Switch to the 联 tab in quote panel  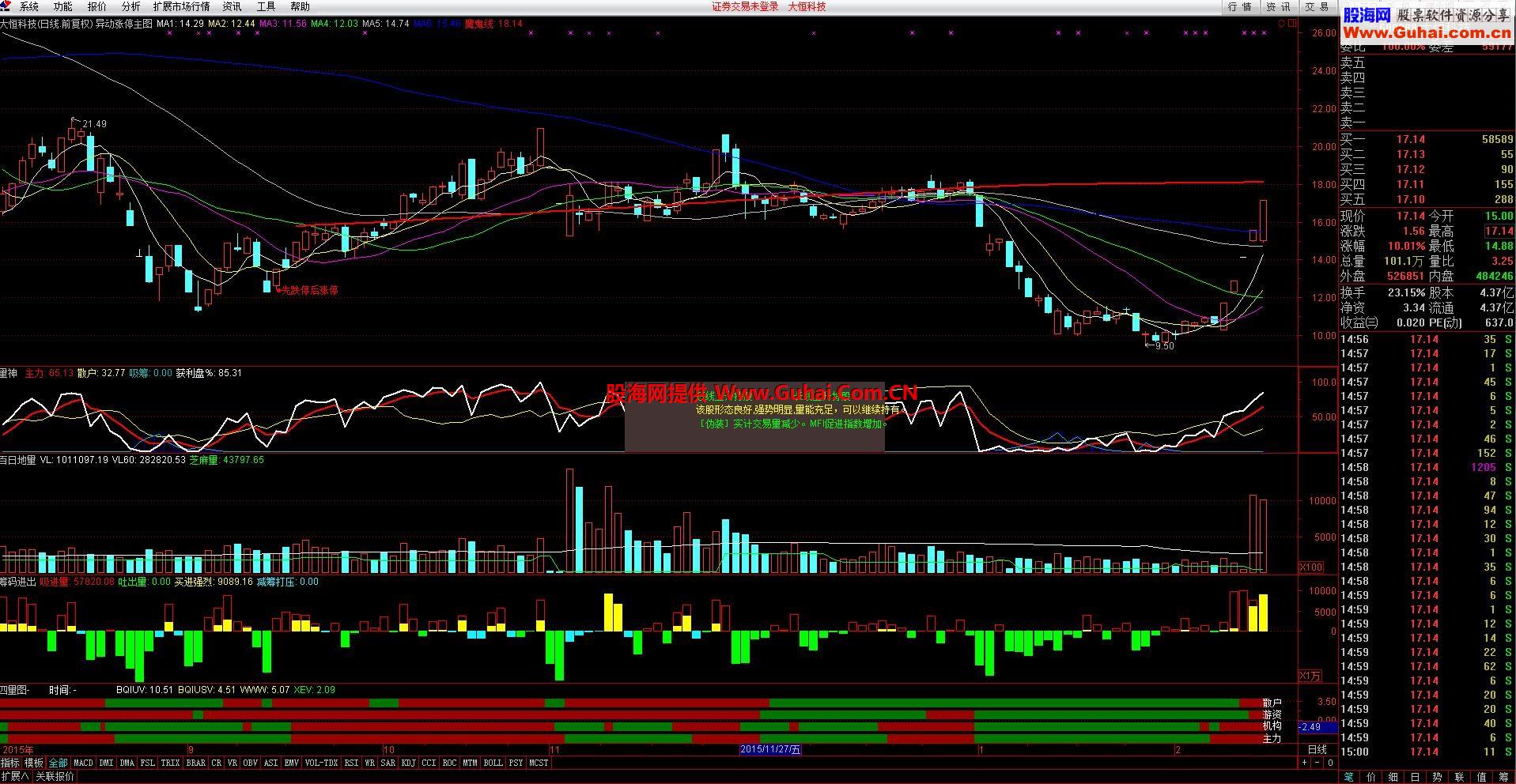pos(1460,777)
